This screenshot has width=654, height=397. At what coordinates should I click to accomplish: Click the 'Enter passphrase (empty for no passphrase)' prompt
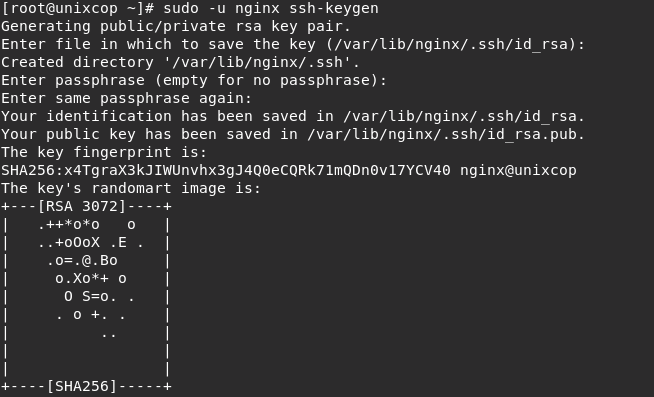pyautogui.click(x=194, y=80)
